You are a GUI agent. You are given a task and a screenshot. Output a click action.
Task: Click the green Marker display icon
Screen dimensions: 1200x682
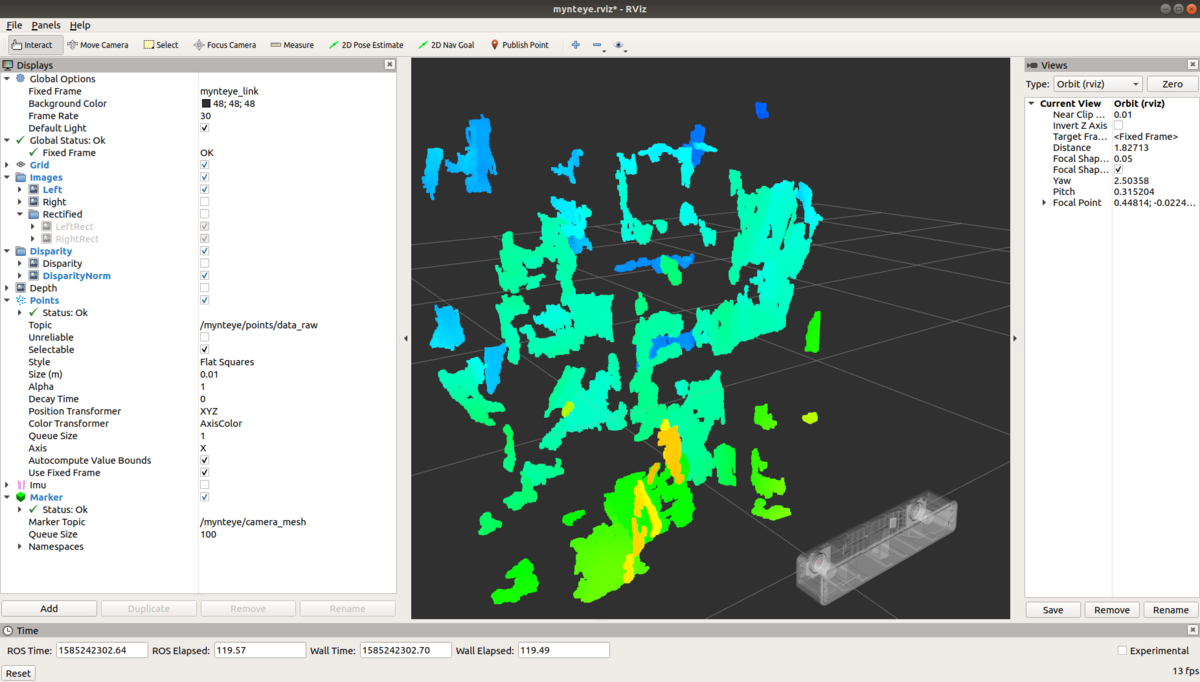coord(20,497)
